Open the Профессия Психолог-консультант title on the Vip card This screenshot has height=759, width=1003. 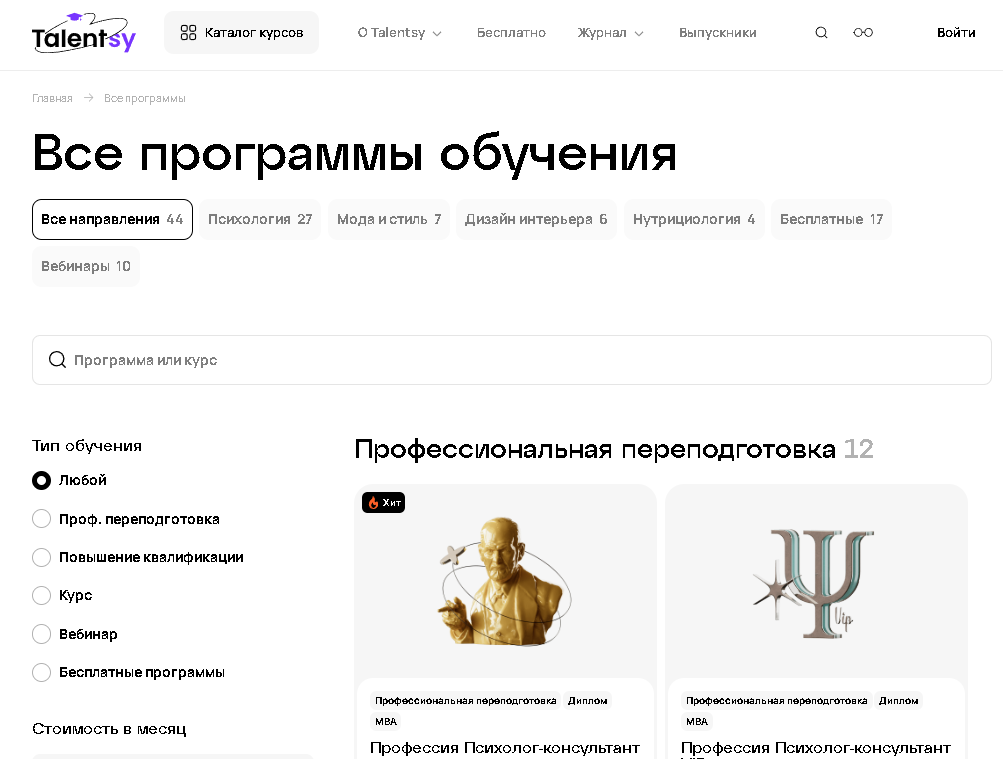pos(816,749)
